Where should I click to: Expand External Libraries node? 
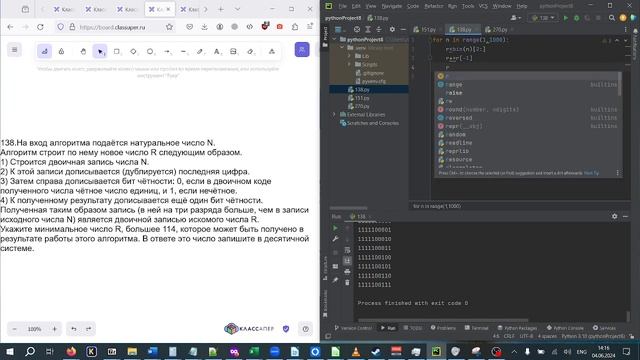[x=334, y=115]
